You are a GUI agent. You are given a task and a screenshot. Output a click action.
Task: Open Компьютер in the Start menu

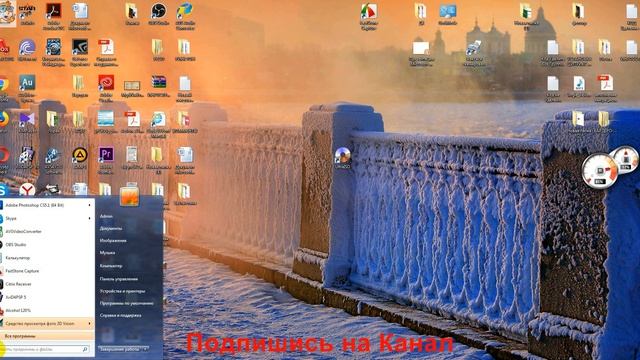pyautogui.click(x=111, y=265)
